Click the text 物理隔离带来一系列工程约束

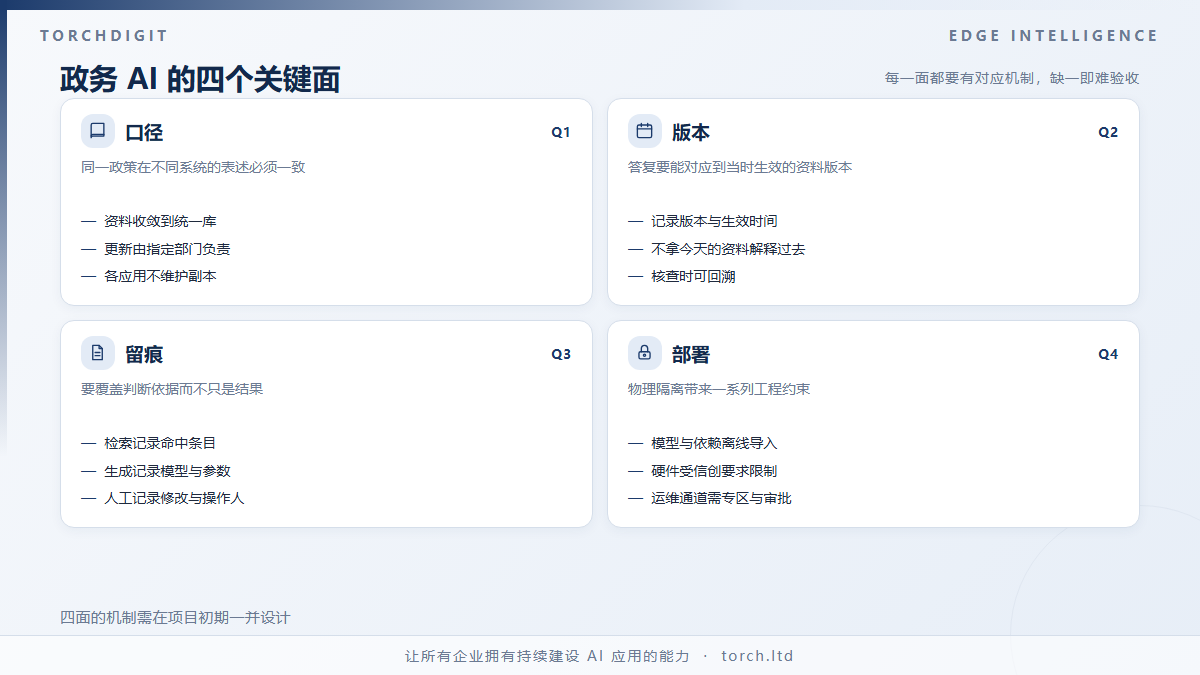point(719,389)
